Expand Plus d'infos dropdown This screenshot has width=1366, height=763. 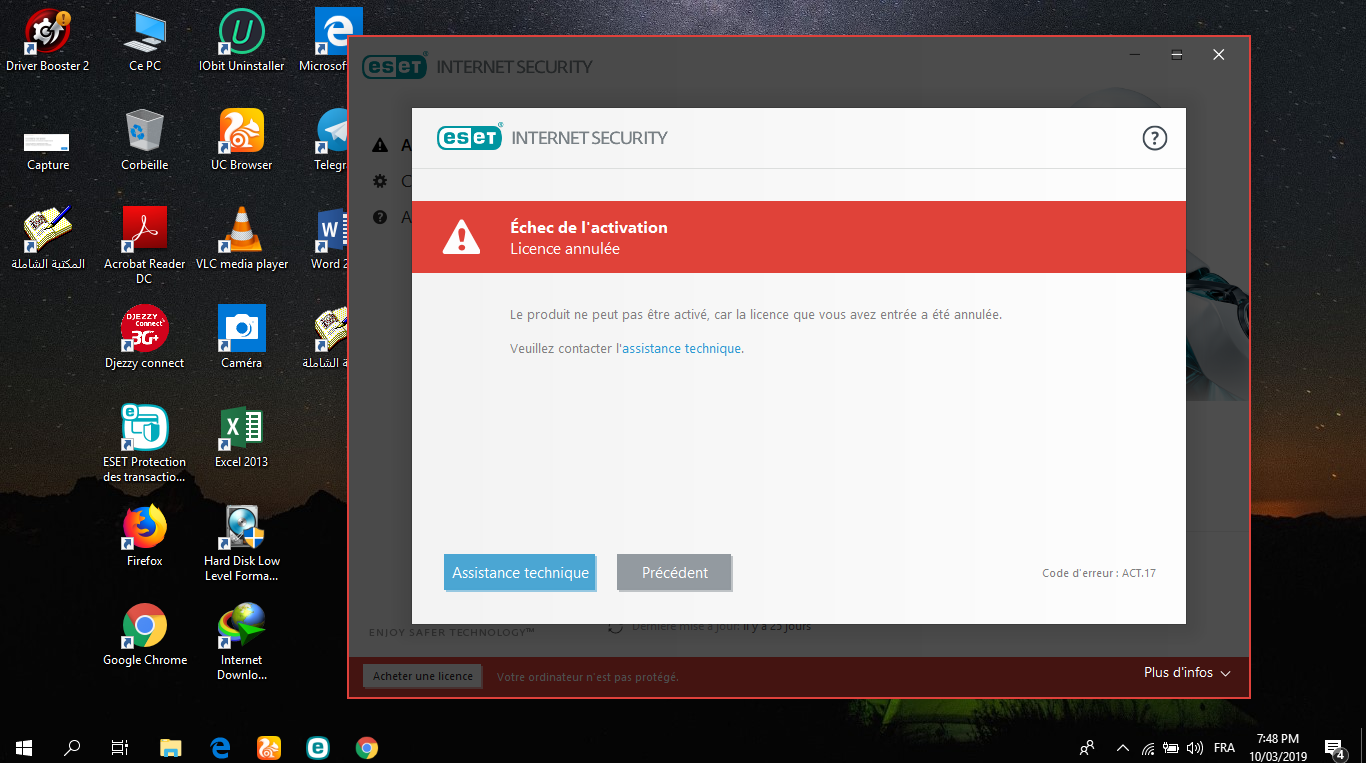[x=1187, y=673]
